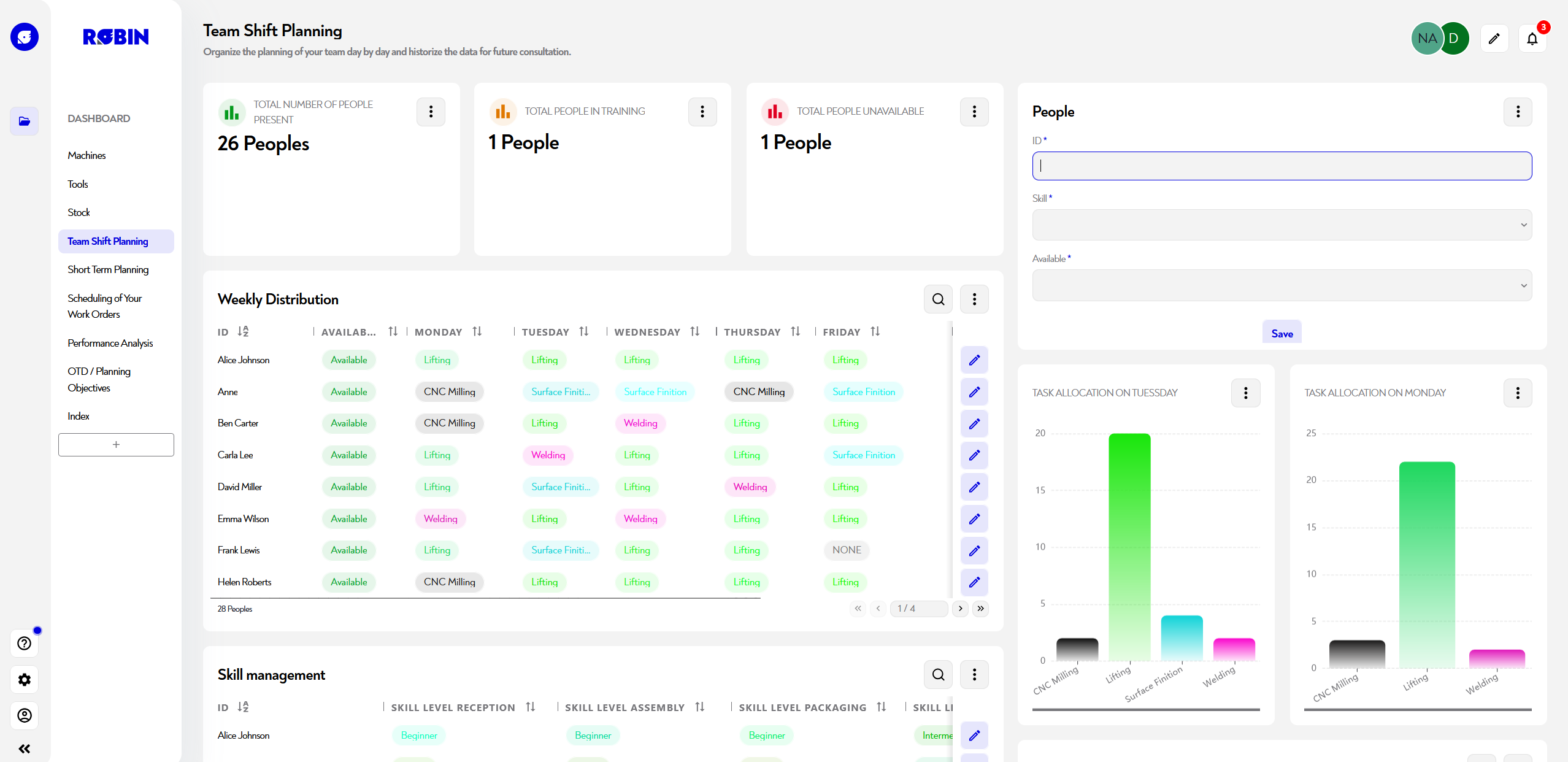This screenshot has height=762, width=1568.
Task: Go to next page of Weekly Distribution
Action: [x=960, y=609]
